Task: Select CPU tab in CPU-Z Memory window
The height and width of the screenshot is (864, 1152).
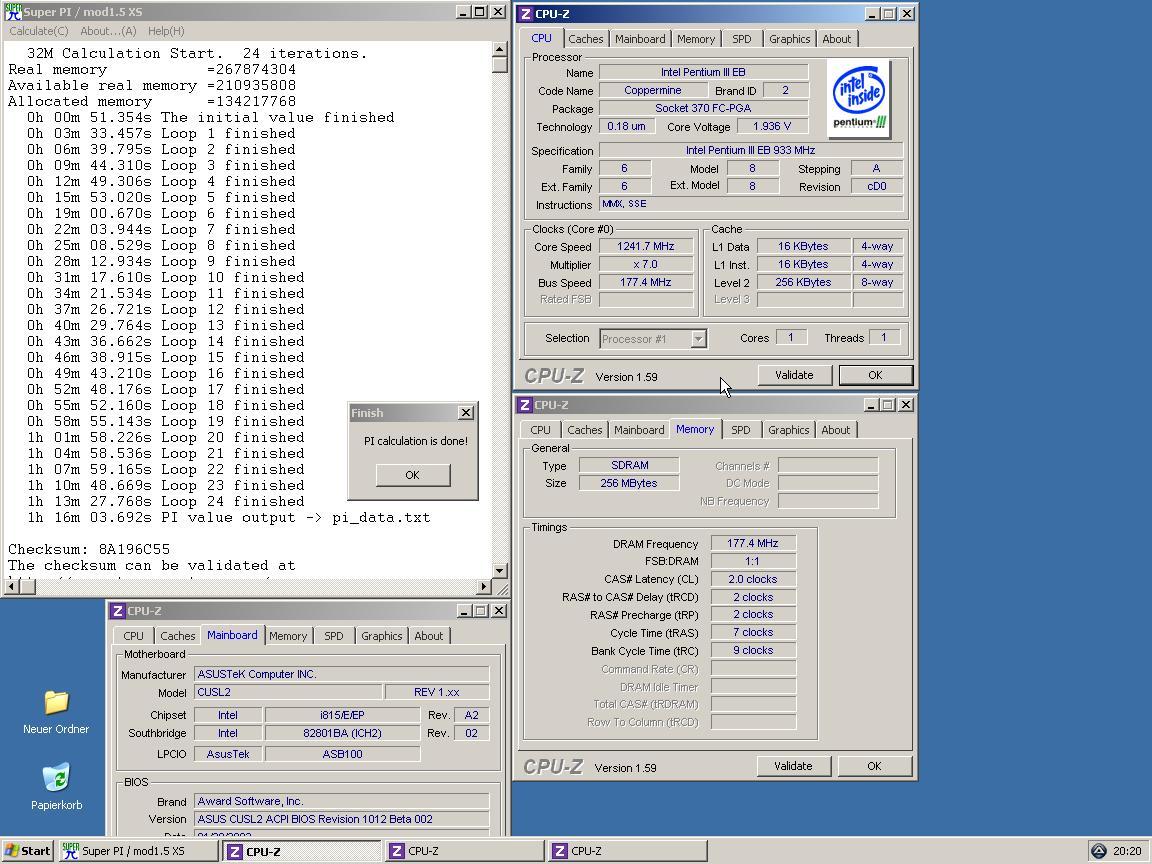Action: click(x=541, y=430)
